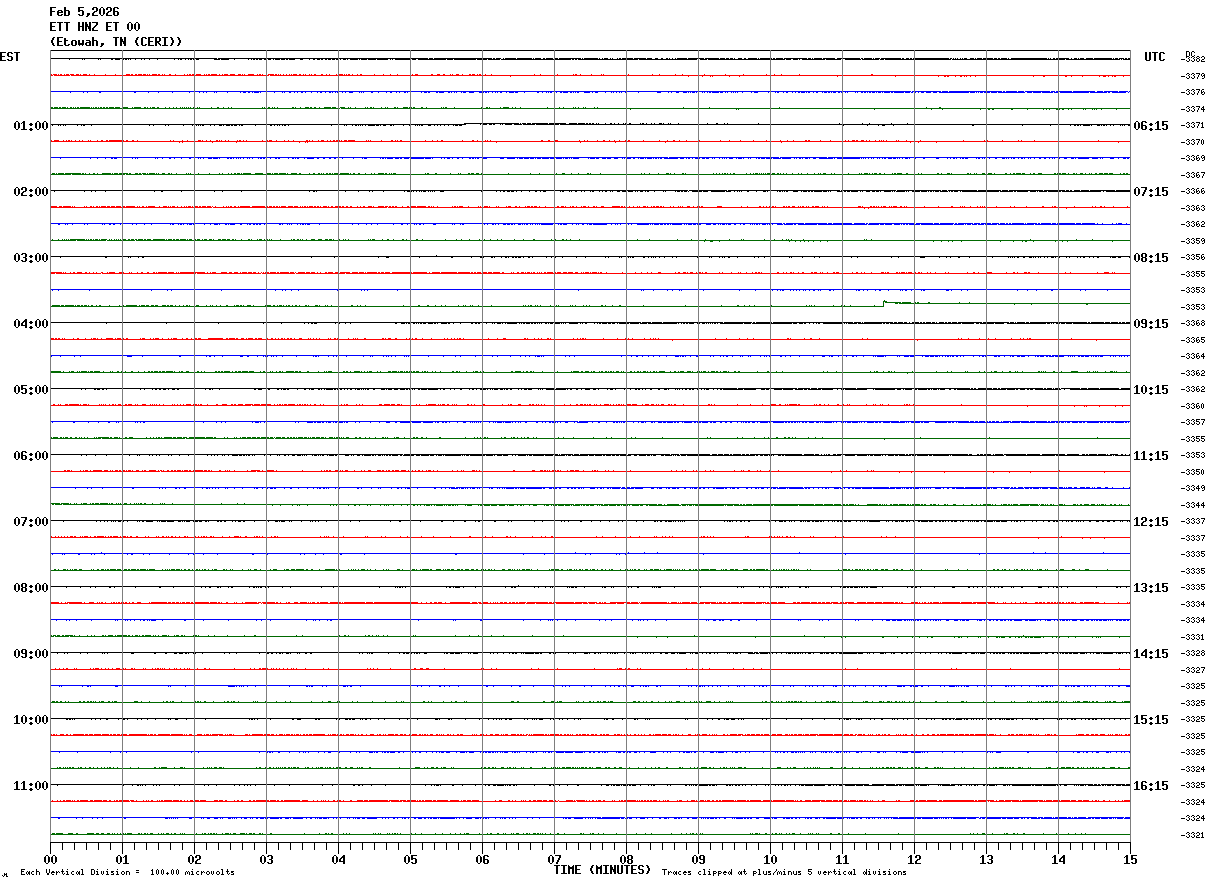The height and width of the screenshot is (886, 1210).
Task: Click the minute 11 axis label
Action: coord(842,859)
